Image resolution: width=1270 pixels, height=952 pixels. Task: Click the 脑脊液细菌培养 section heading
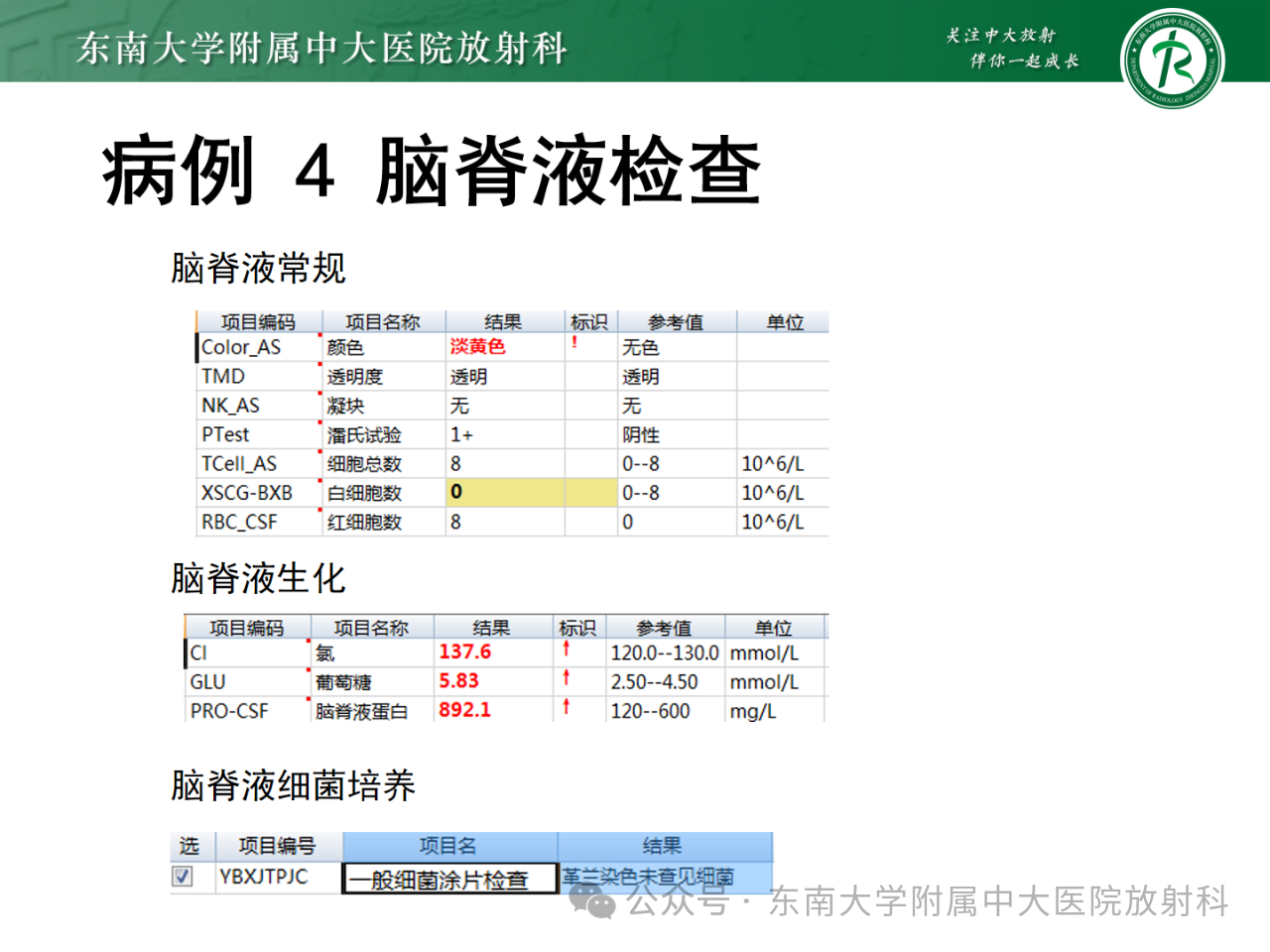click(x=293, y=784)
